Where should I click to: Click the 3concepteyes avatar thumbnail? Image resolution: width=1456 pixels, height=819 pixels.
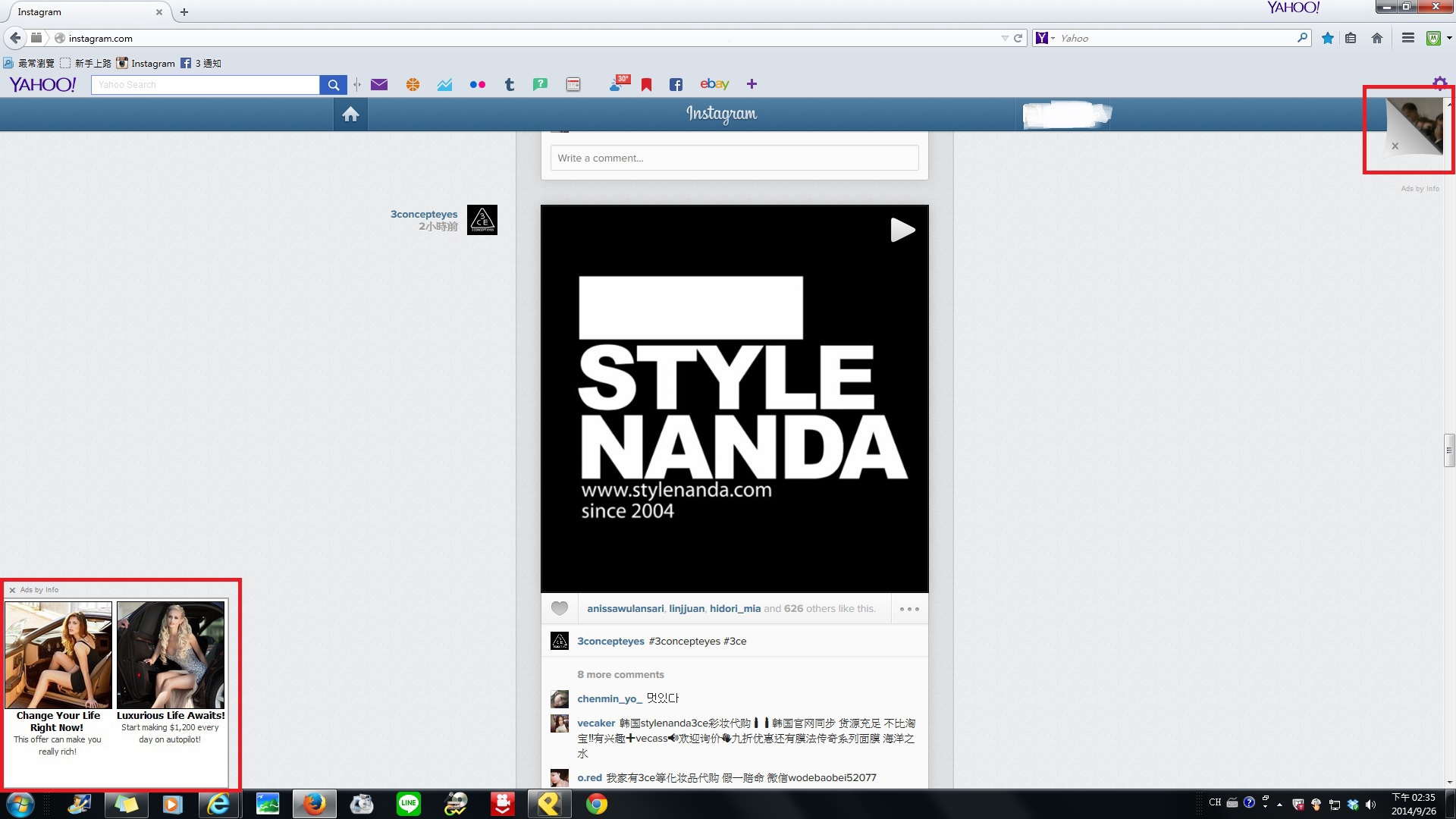pyautogui.click(x=482, y=220)
